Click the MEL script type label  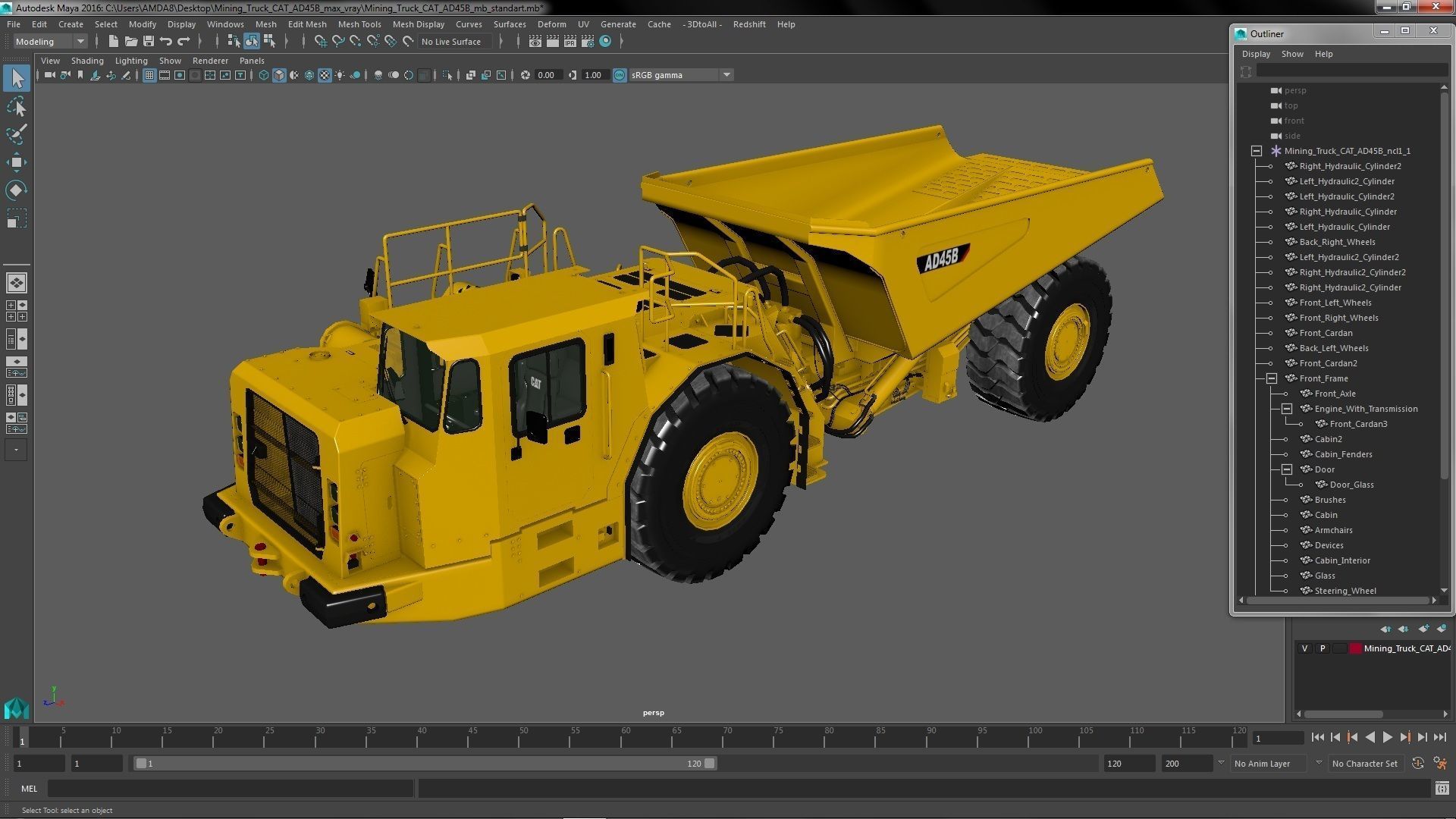[x=29, y=789]
